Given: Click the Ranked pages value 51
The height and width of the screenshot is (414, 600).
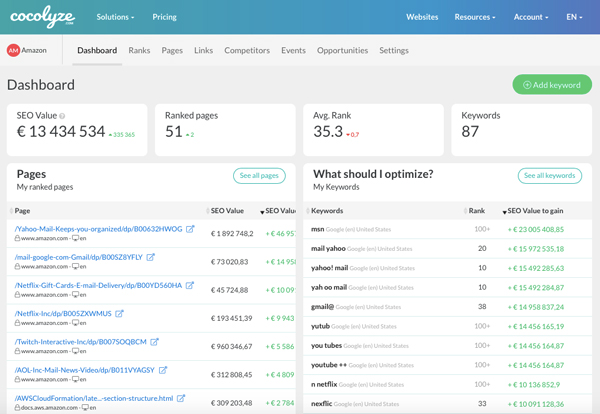Looking at the screenshot, I should (x=174, y=132).
